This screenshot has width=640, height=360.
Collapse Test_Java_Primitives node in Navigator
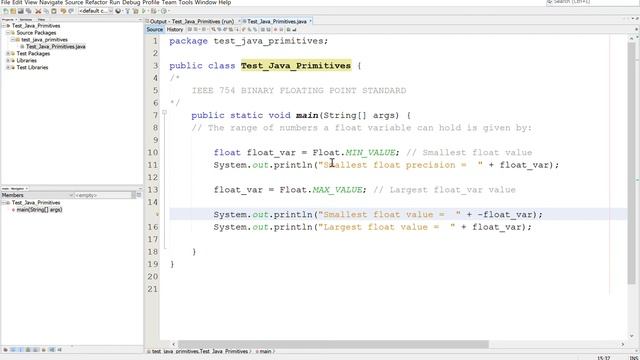pyautogui.click(x=5, y=203)
